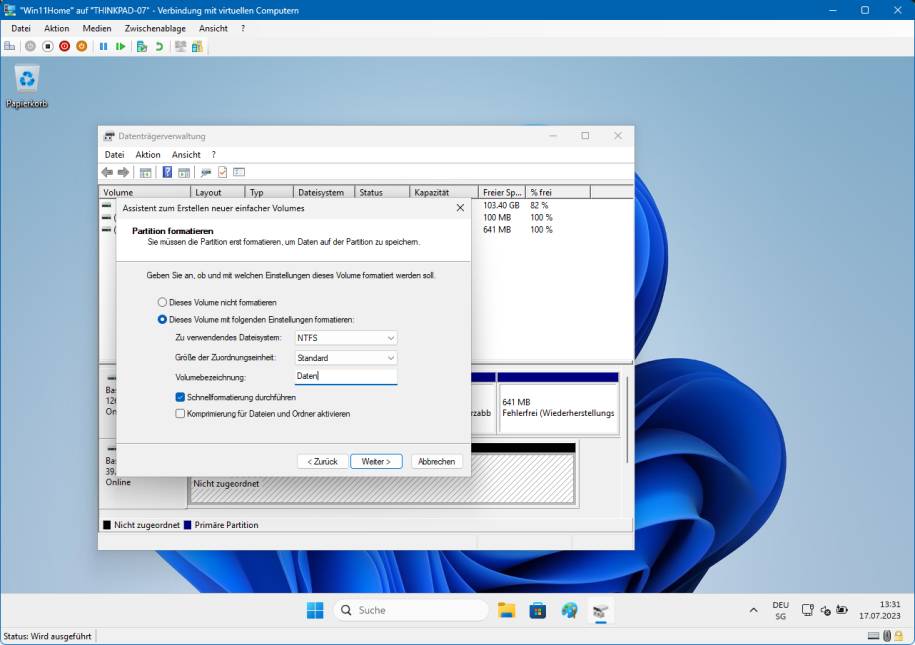Edit the Volumebezeichnung field containing 'Daten'
Screen dimensions: 915x645
pos(345,376)
